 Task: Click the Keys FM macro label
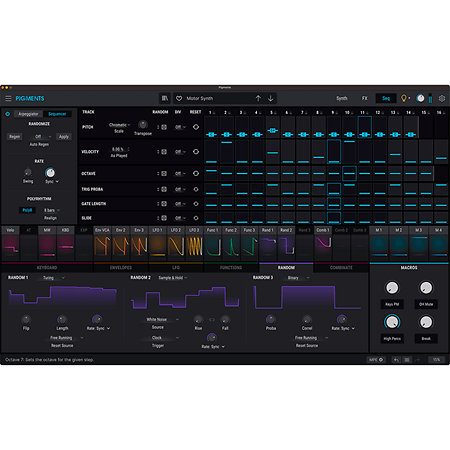pyautogui.click(x=392, y=304)
